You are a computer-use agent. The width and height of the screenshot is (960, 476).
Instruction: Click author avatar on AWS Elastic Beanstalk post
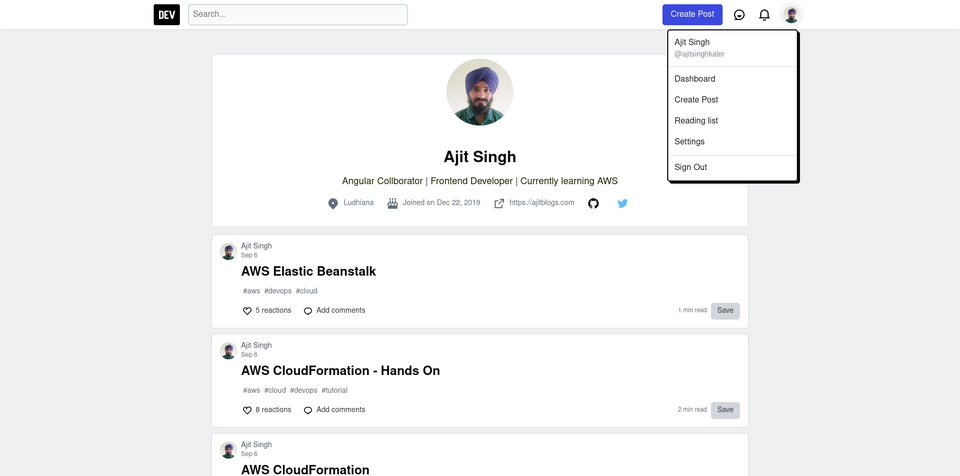point(228,251)
